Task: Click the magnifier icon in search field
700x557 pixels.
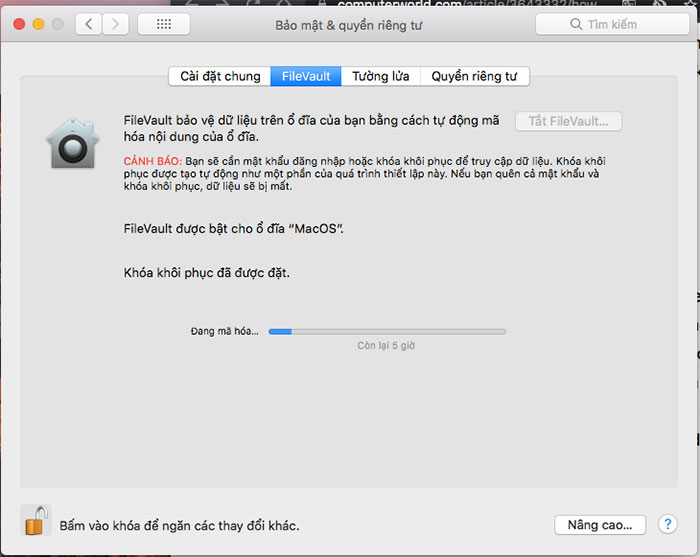Action: click(x=576, y=24)
